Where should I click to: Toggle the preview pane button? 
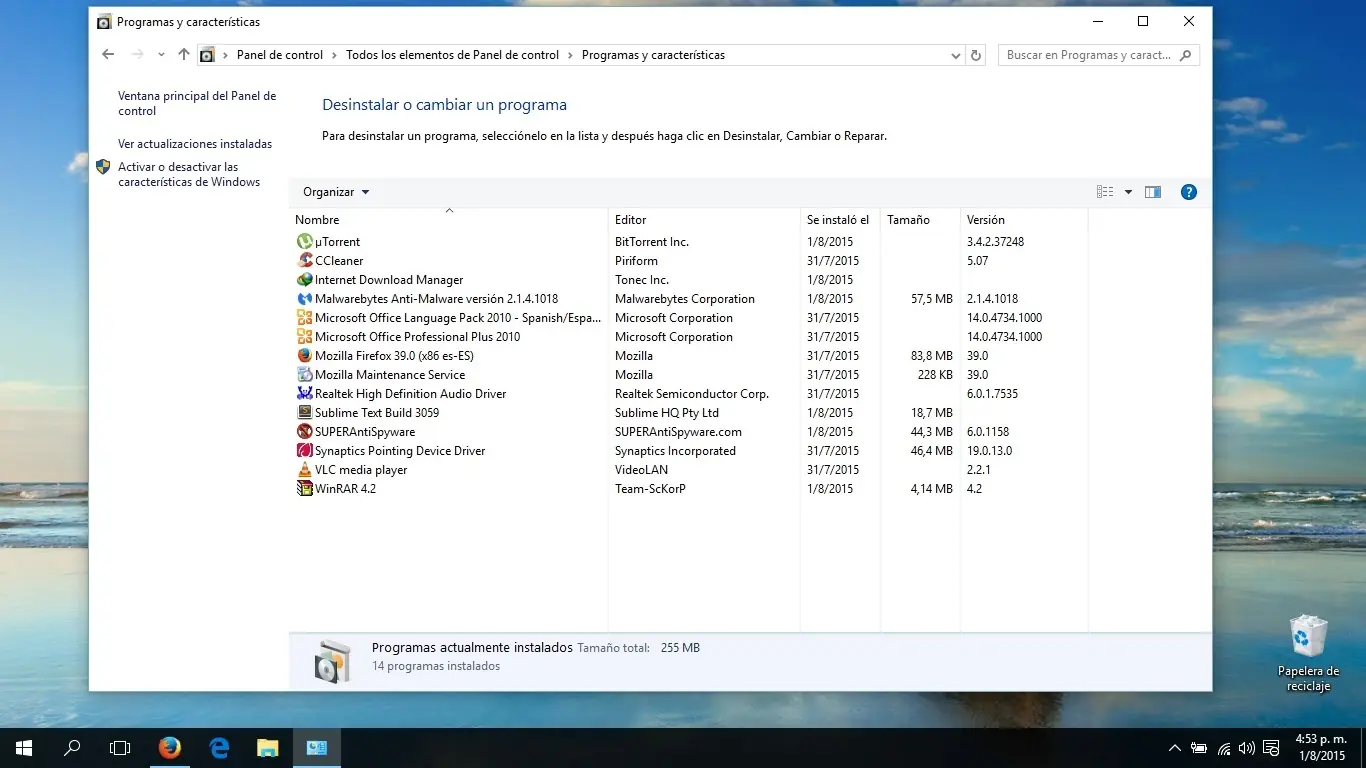pos(1153,192)
